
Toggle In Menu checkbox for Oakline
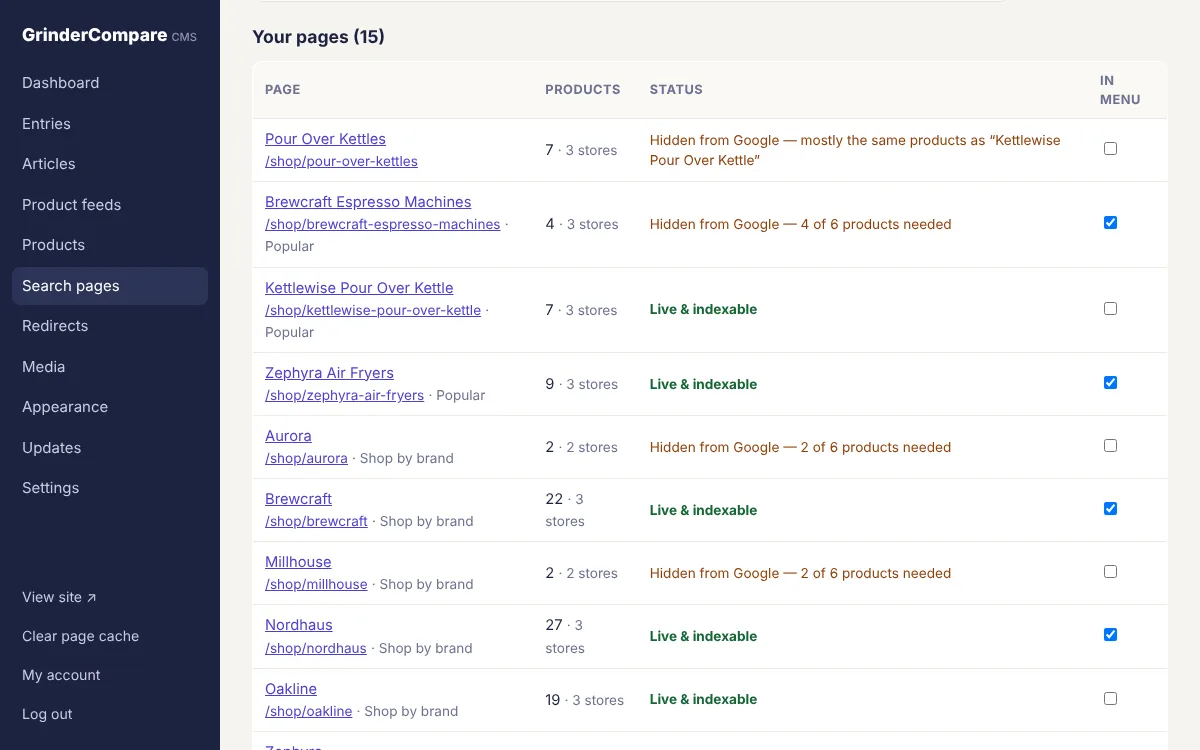[1110, 699]
